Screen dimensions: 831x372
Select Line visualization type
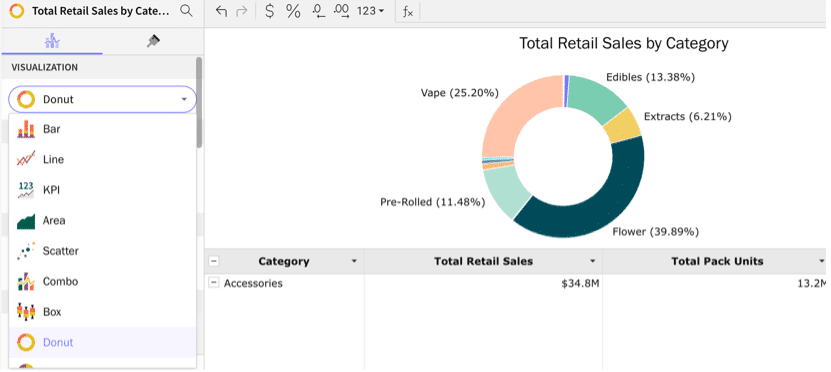tap(102, 160)
